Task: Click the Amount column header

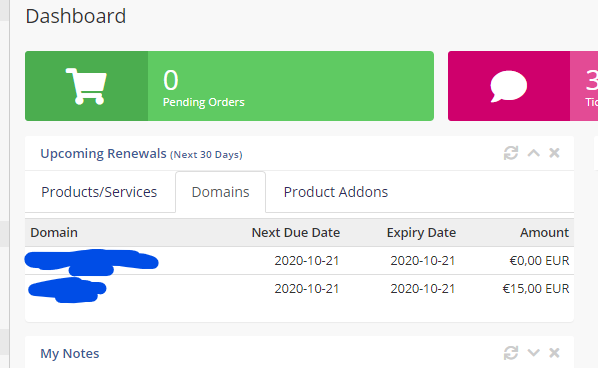Action: click(544, 233)
